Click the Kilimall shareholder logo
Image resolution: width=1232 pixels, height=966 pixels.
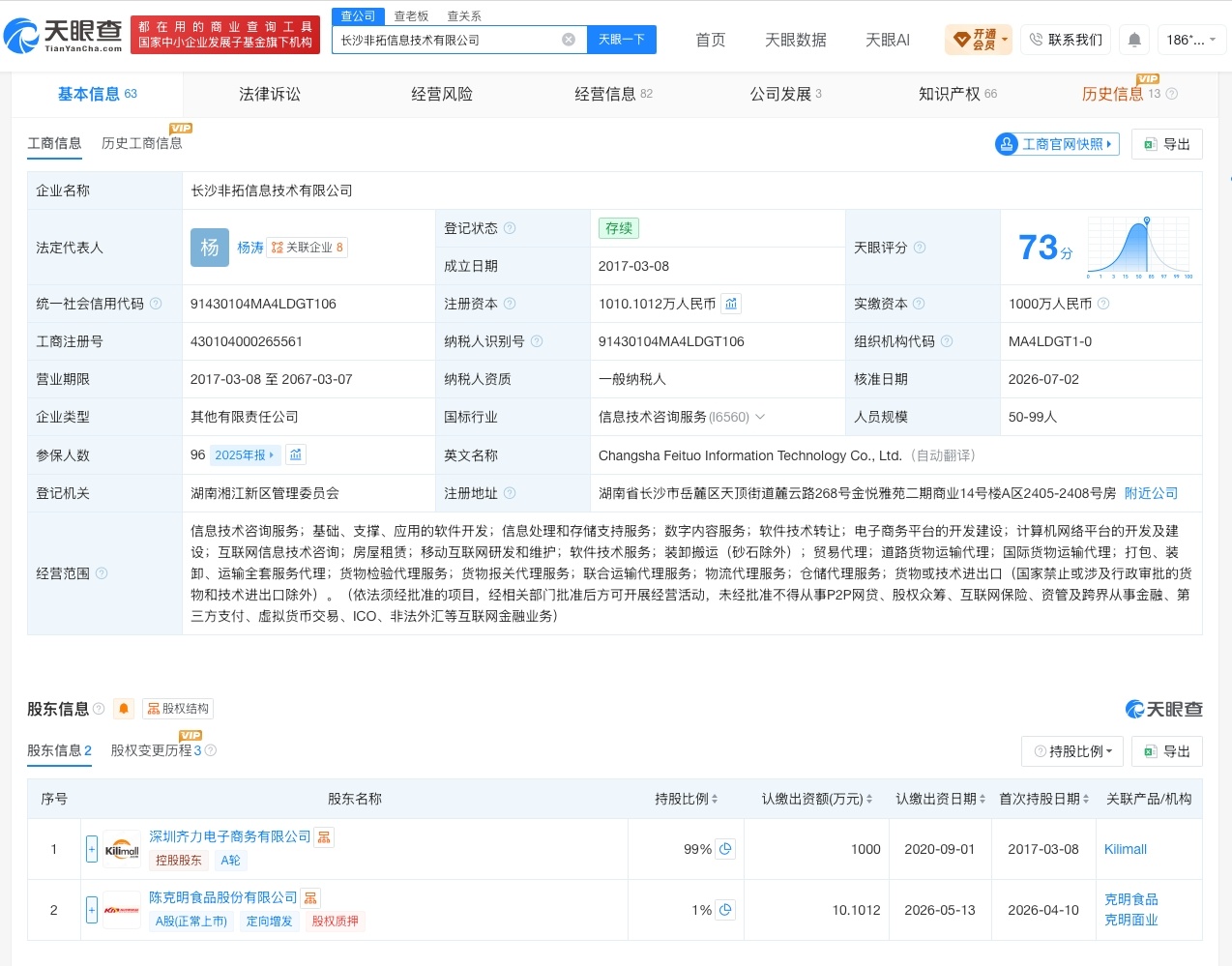coord(122,850)
